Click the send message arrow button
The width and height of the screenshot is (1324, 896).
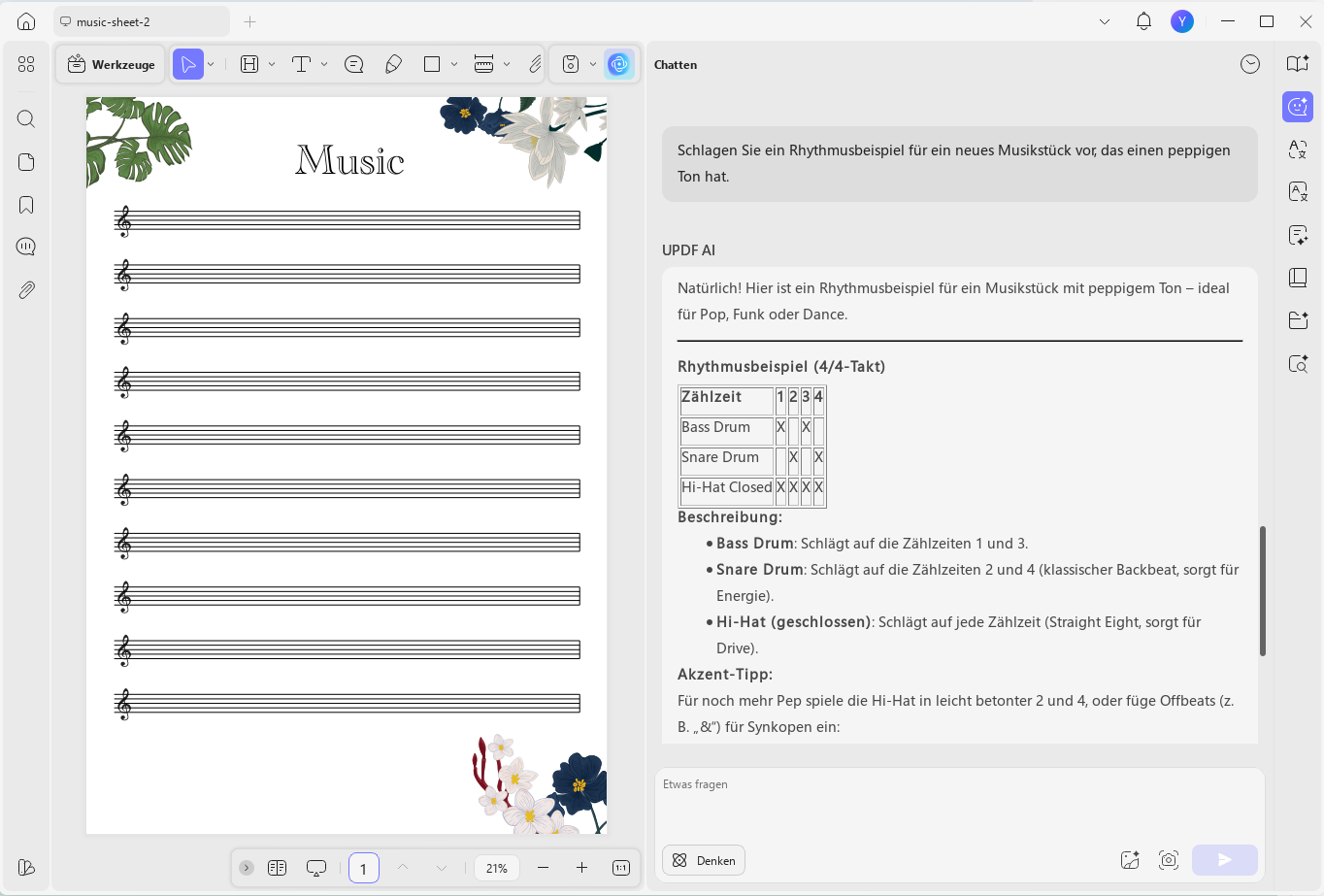coord(1225,860)
